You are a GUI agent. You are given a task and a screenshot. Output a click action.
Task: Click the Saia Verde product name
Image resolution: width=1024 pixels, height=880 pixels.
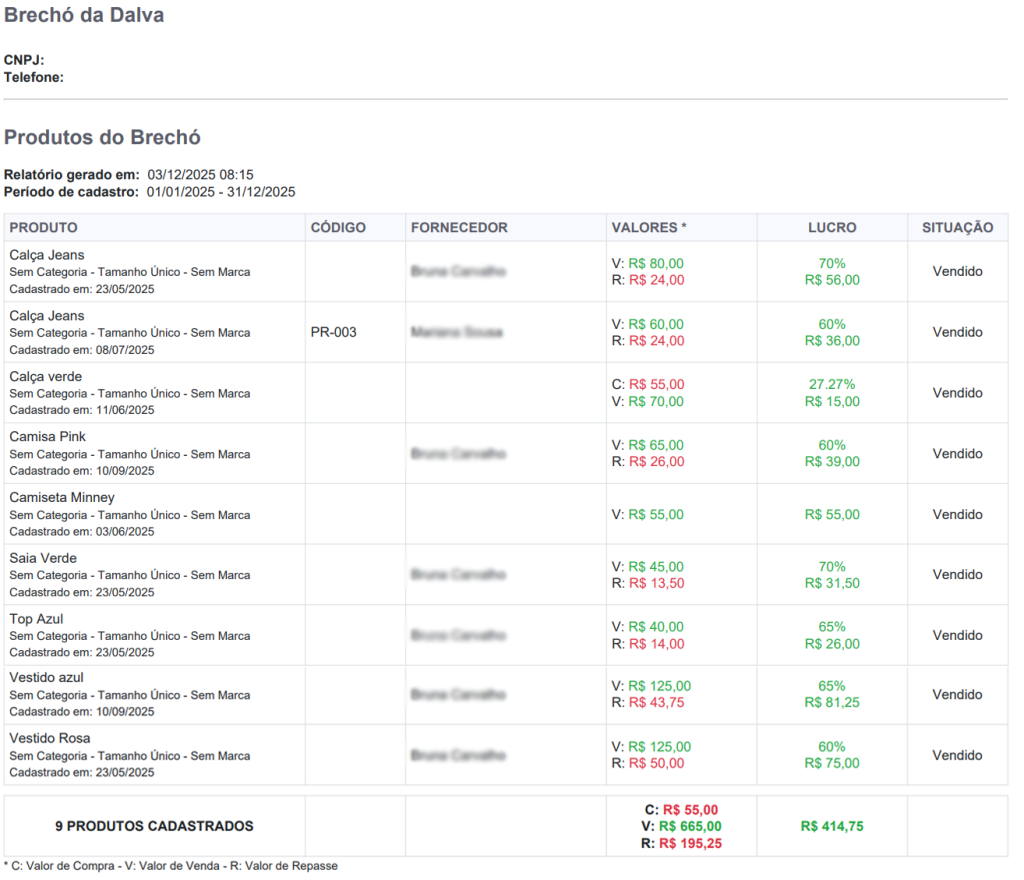[x=43, y=558]
